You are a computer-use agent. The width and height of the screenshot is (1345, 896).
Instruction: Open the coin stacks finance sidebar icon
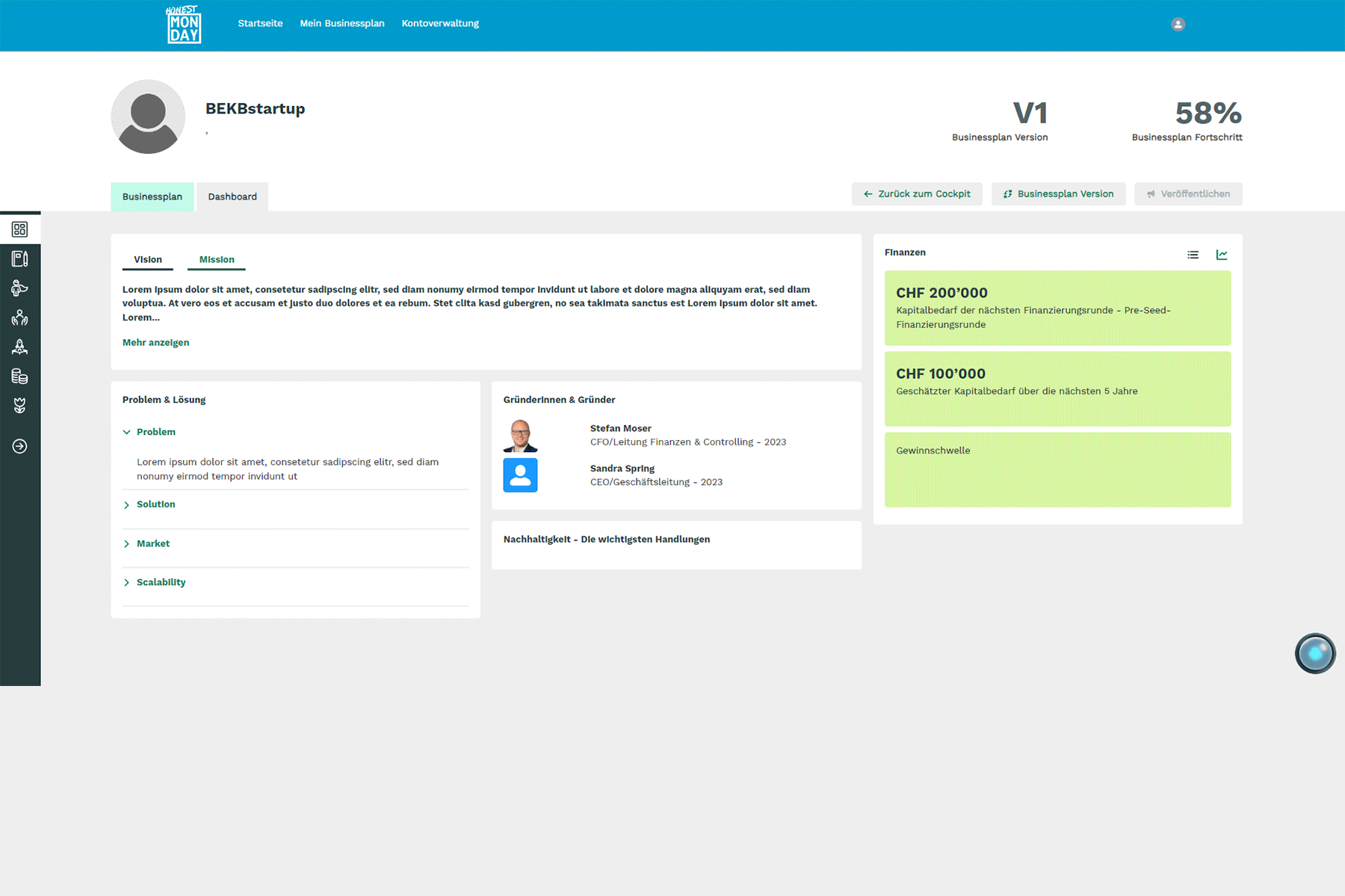(x=20, y=377)
